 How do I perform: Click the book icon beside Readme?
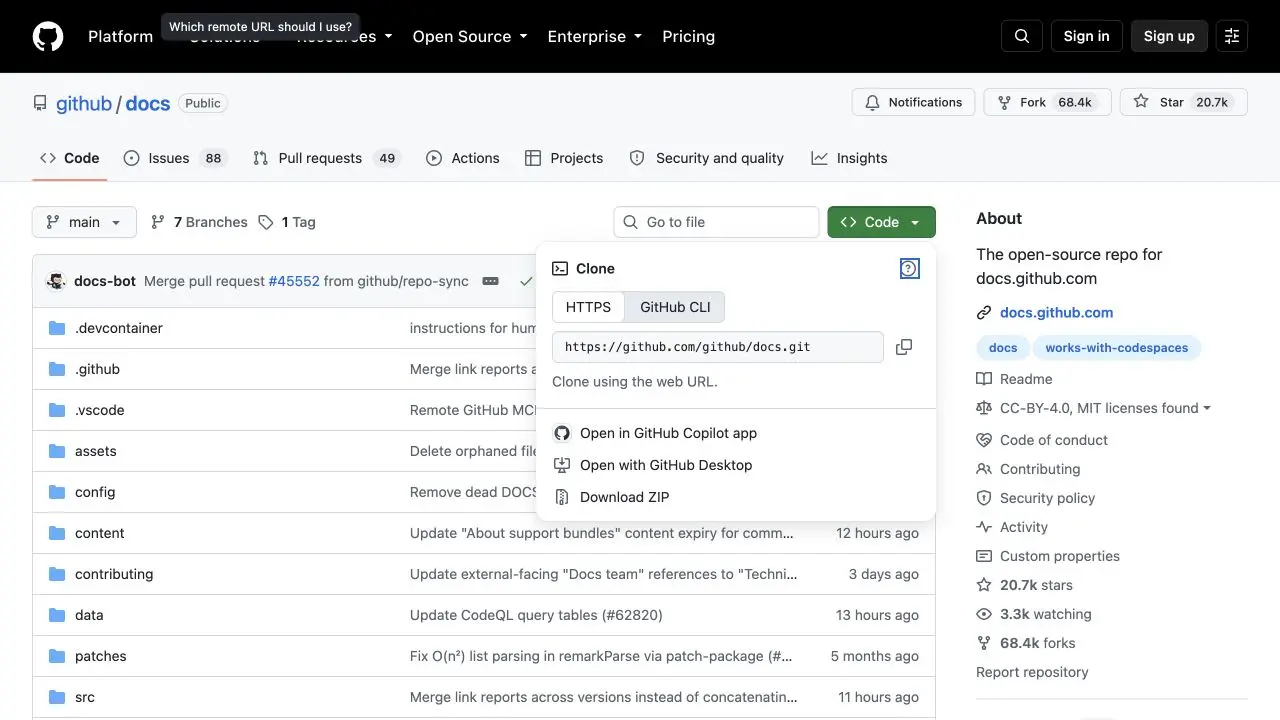coord(984,379)
